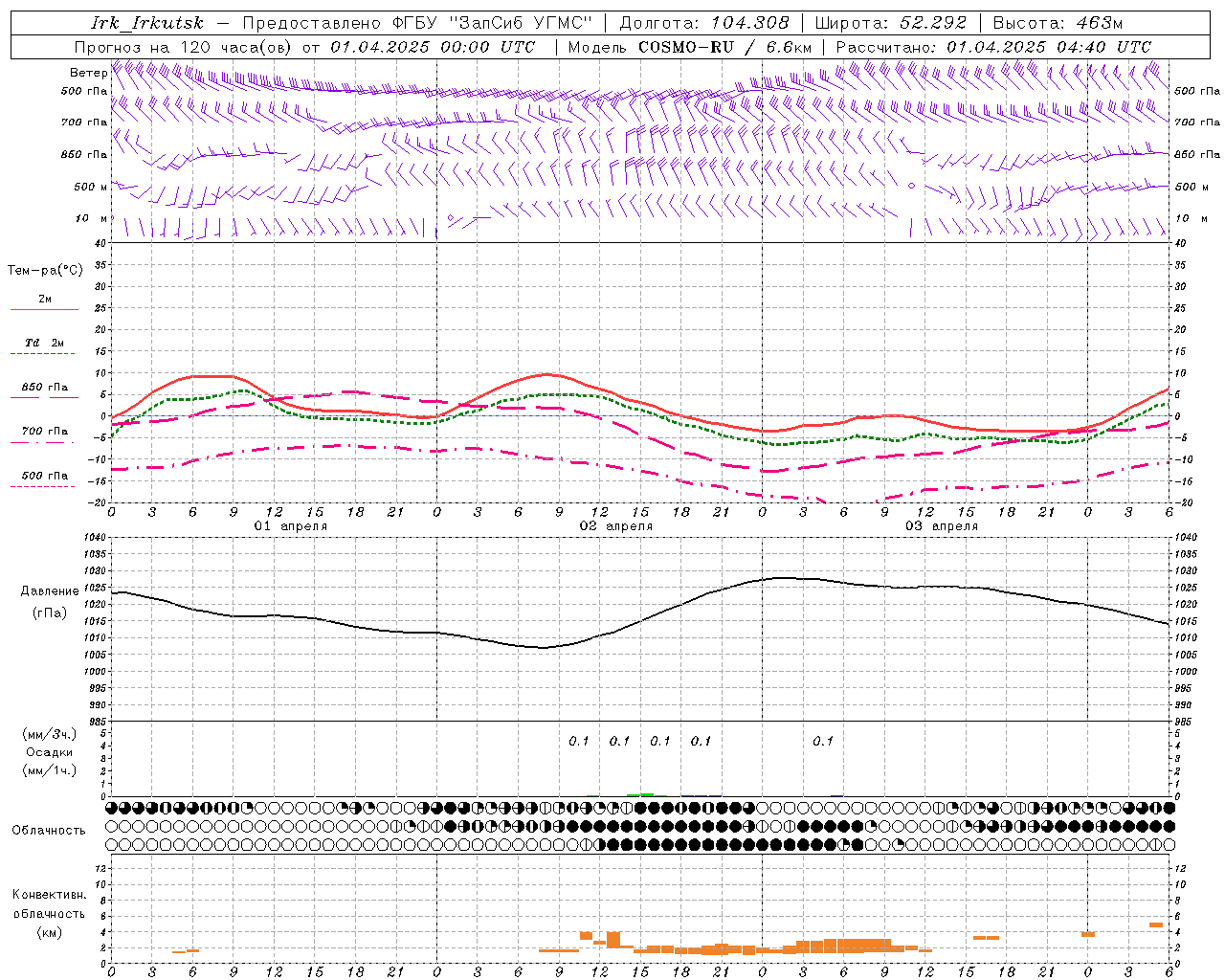
Task: Click the "Ветер" wind panel label
Action: tap(88, 73)
